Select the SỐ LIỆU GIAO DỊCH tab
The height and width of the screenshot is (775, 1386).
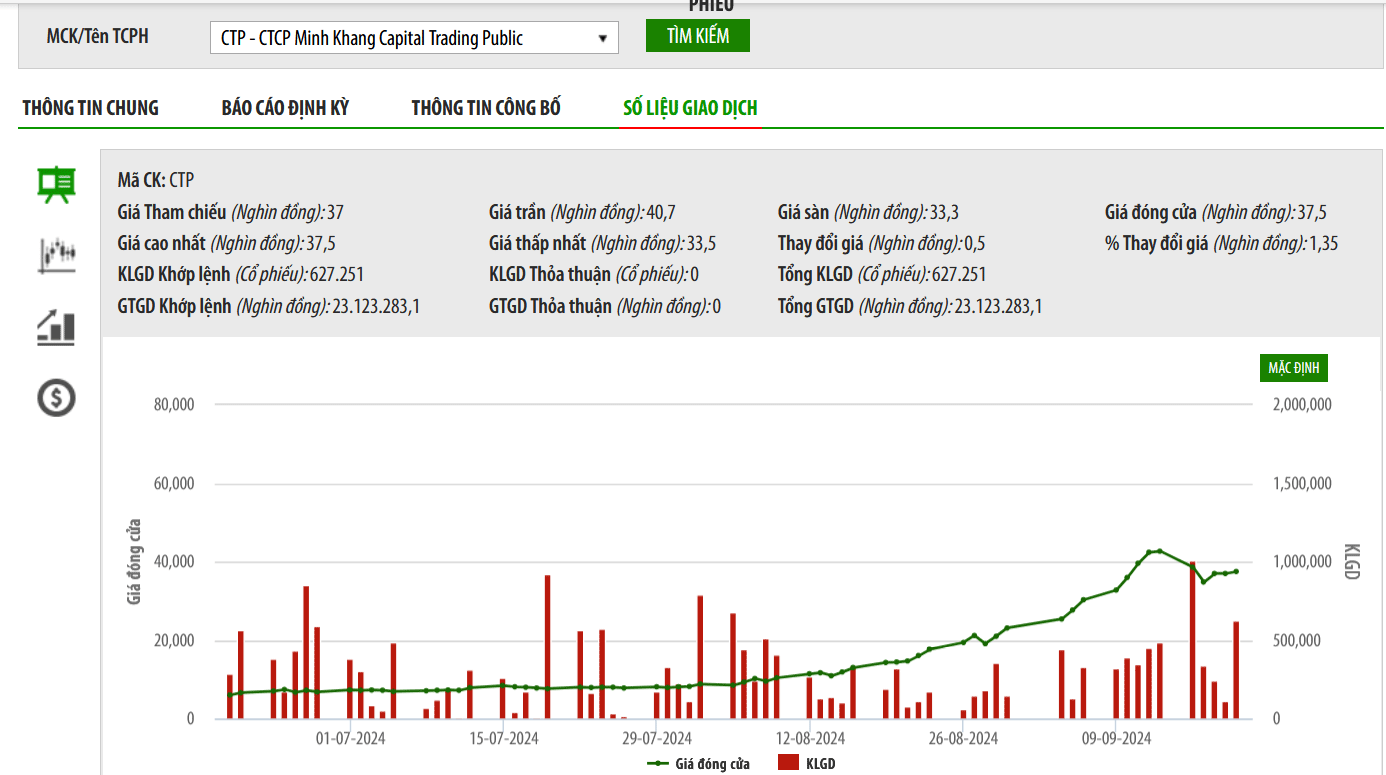pos(690,108)
